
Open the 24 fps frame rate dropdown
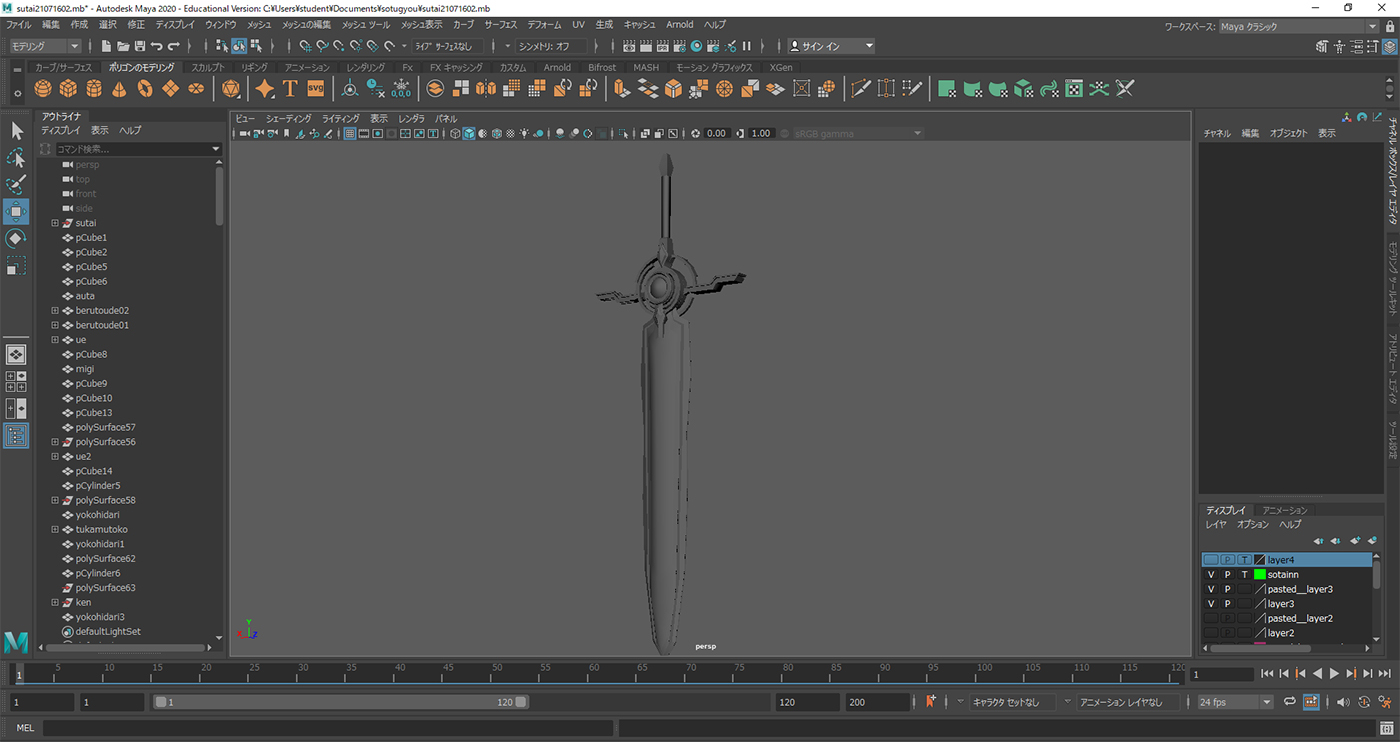click(1236, 702)
